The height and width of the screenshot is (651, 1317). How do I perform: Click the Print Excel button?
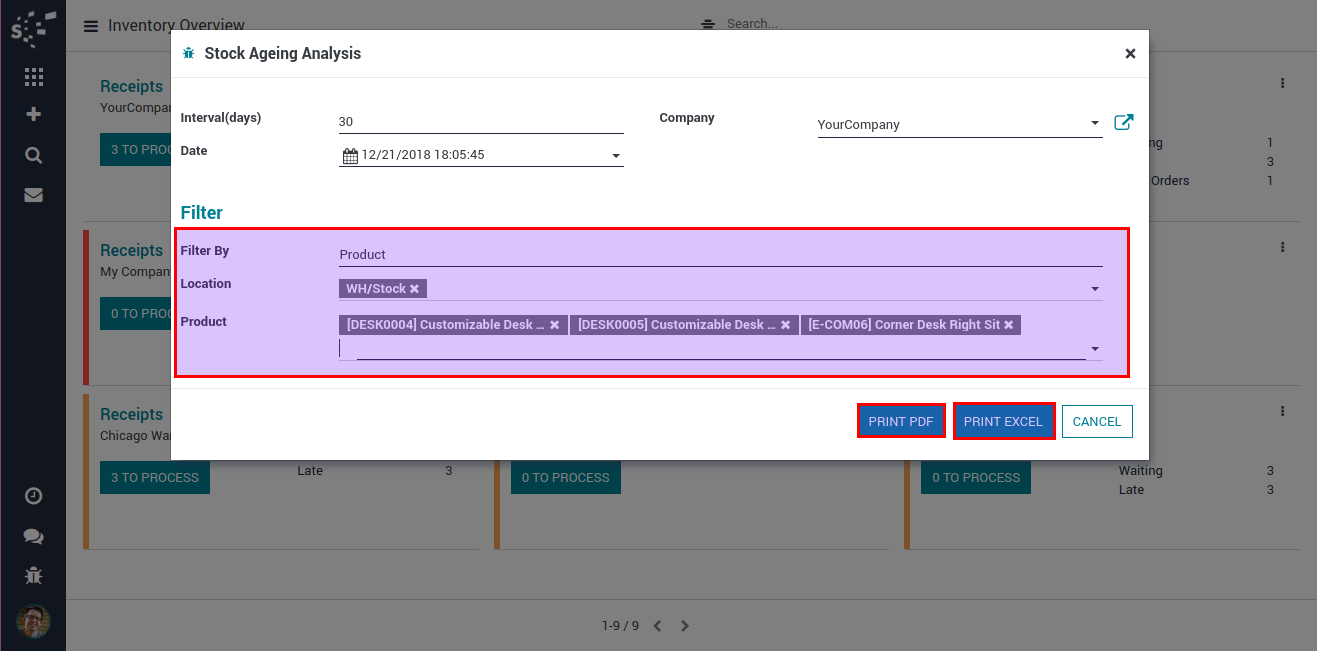(1003, 421)
